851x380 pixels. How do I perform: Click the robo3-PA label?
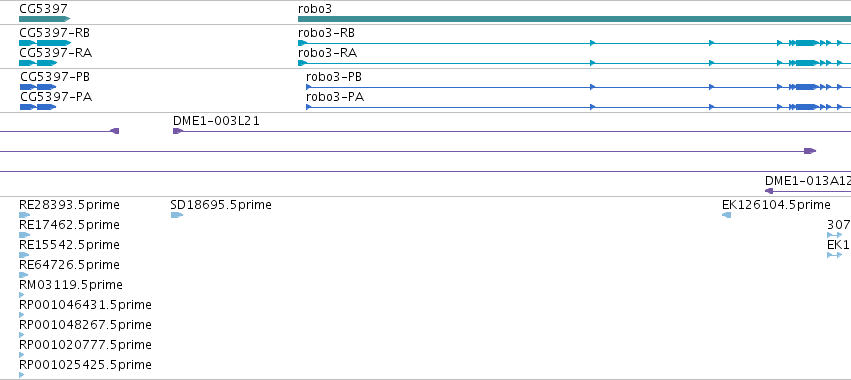click(x=335, y=97)
